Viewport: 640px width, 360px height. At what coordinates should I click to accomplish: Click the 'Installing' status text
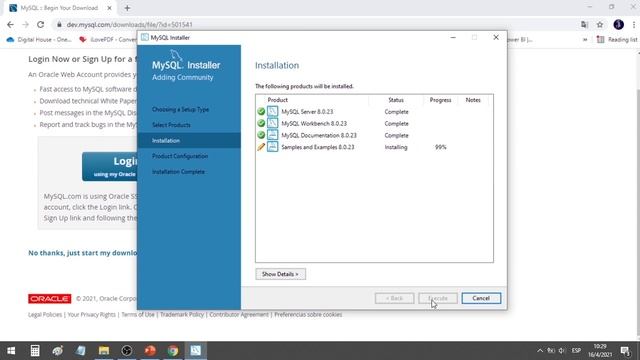(x=396, y=147)
